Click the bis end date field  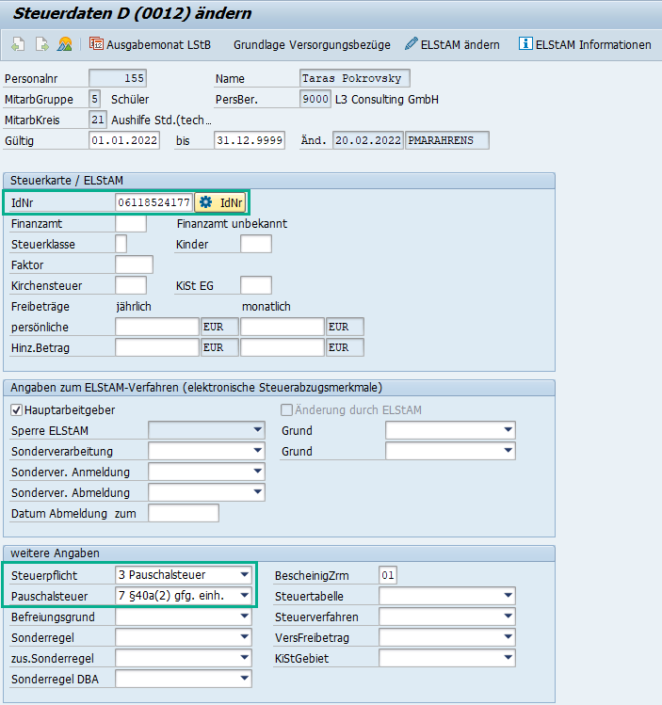(x=250, y=140)
